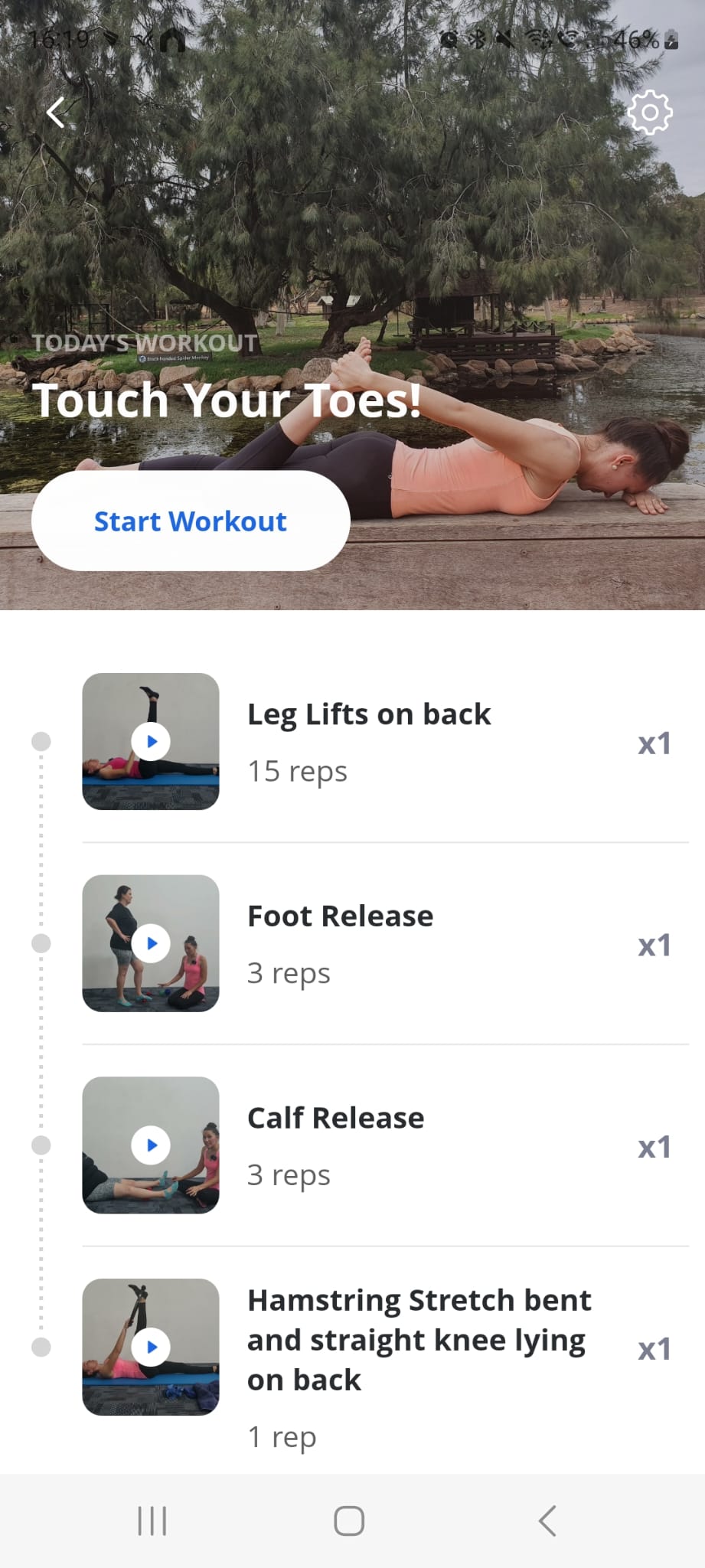
Task: Tap the x1 count for Leg Lifts
Action: coord(654,743)
